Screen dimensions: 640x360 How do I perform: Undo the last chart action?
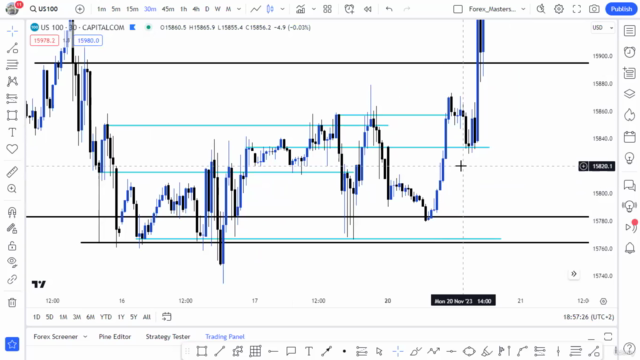[x=389, y=9]
